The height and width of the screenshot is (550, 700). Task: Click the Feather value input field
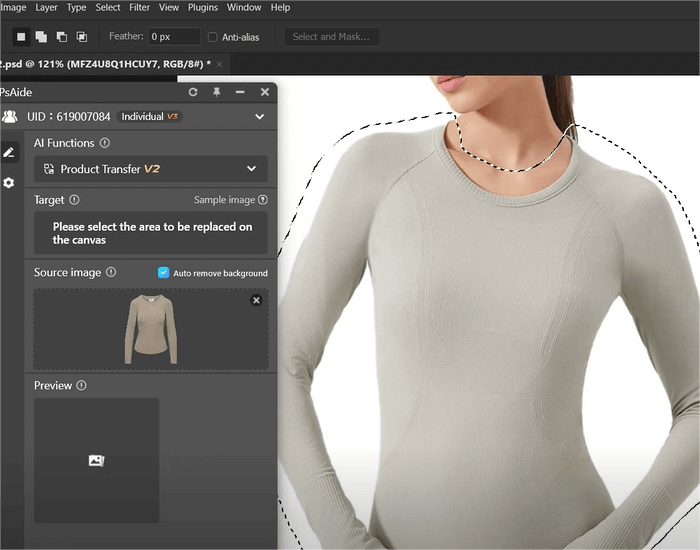pos(175,37)
